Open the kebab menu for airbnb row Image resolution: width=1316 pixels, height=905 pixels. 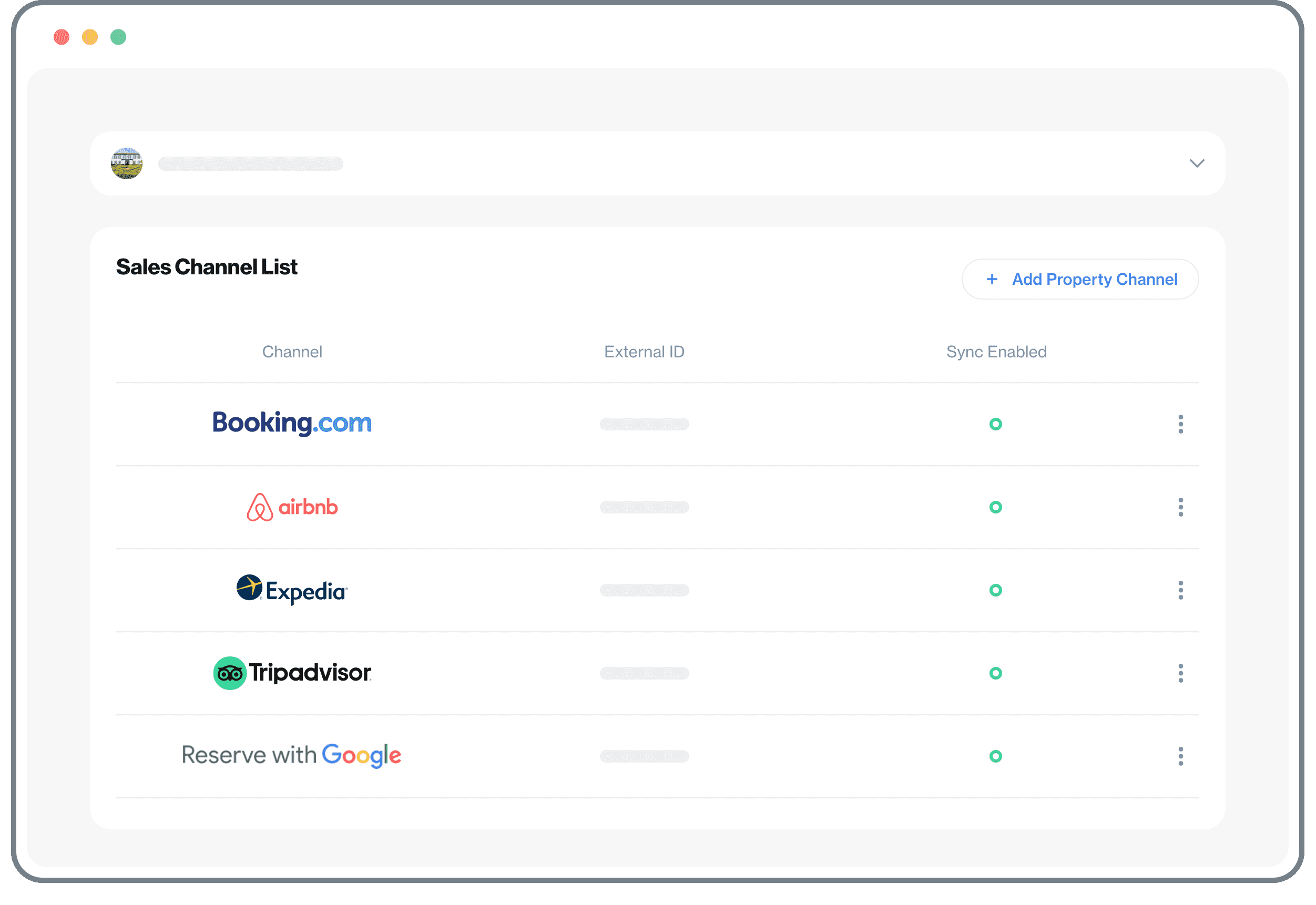click(x=1180, y=507)
